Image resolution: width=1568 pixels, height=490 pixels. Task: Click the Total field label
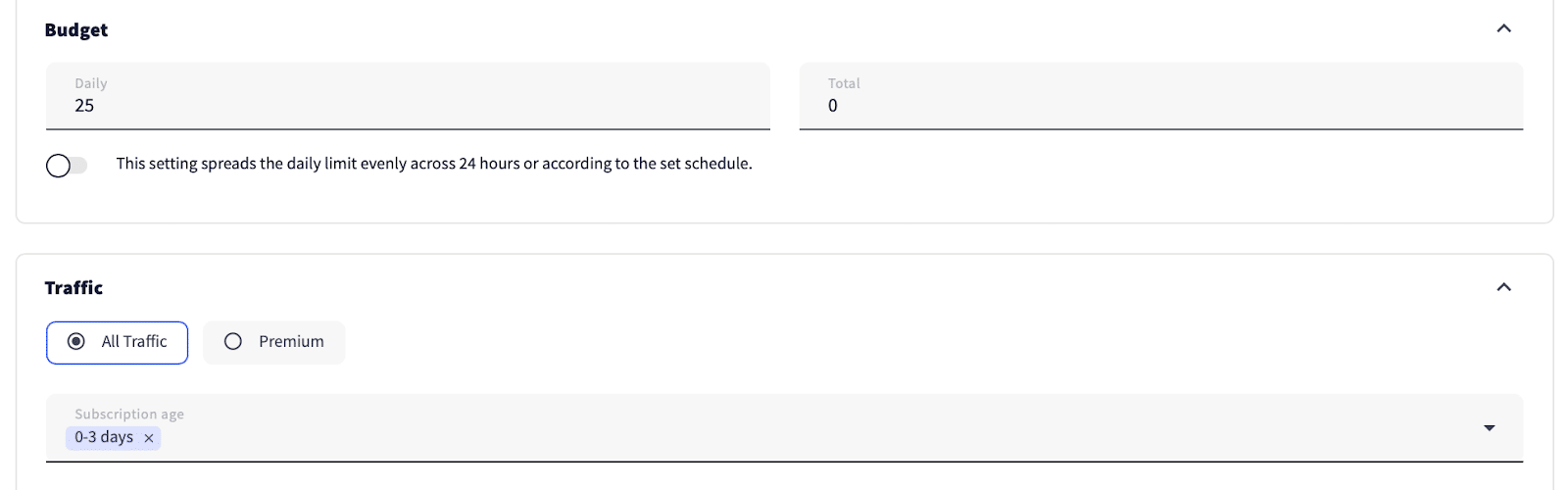click(x=844, y=83)
